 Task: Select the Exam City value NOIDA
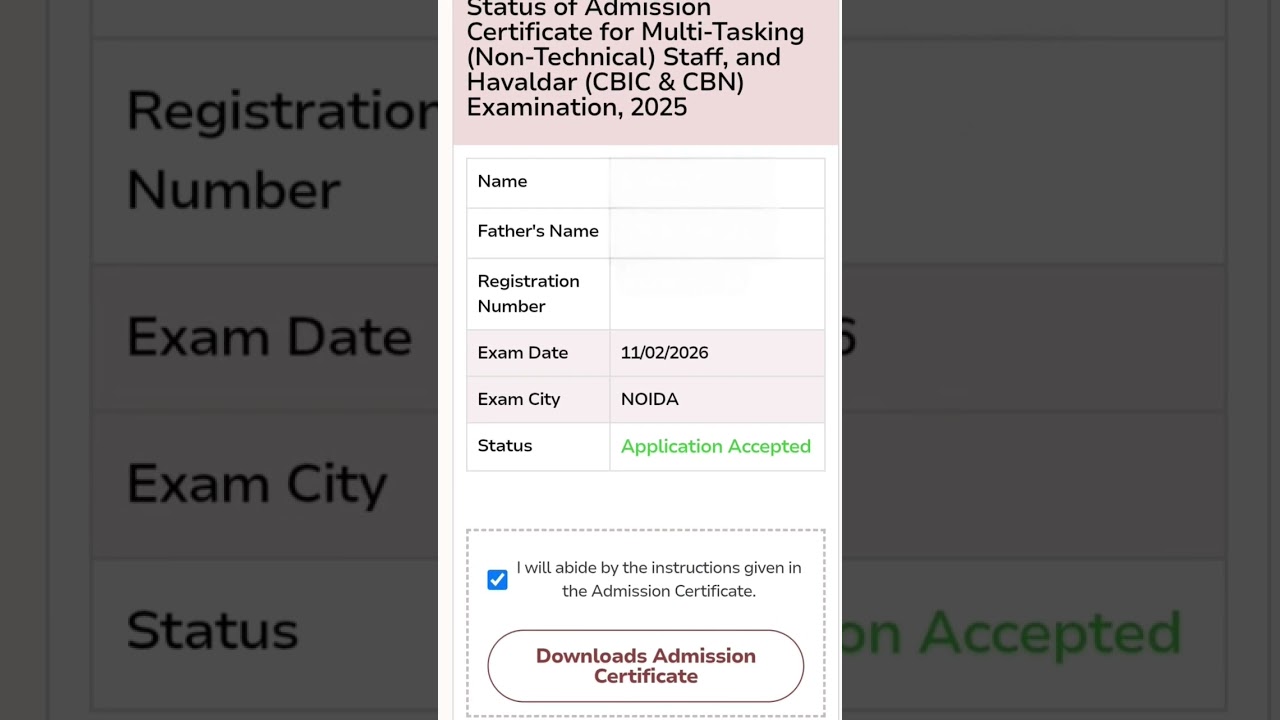pos(650,399)
